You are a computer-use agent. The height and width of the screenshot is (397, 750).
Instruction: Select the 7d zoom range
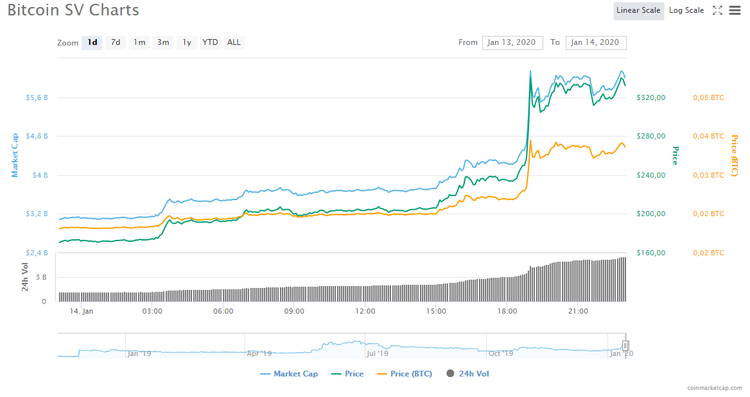pos(116,43)
